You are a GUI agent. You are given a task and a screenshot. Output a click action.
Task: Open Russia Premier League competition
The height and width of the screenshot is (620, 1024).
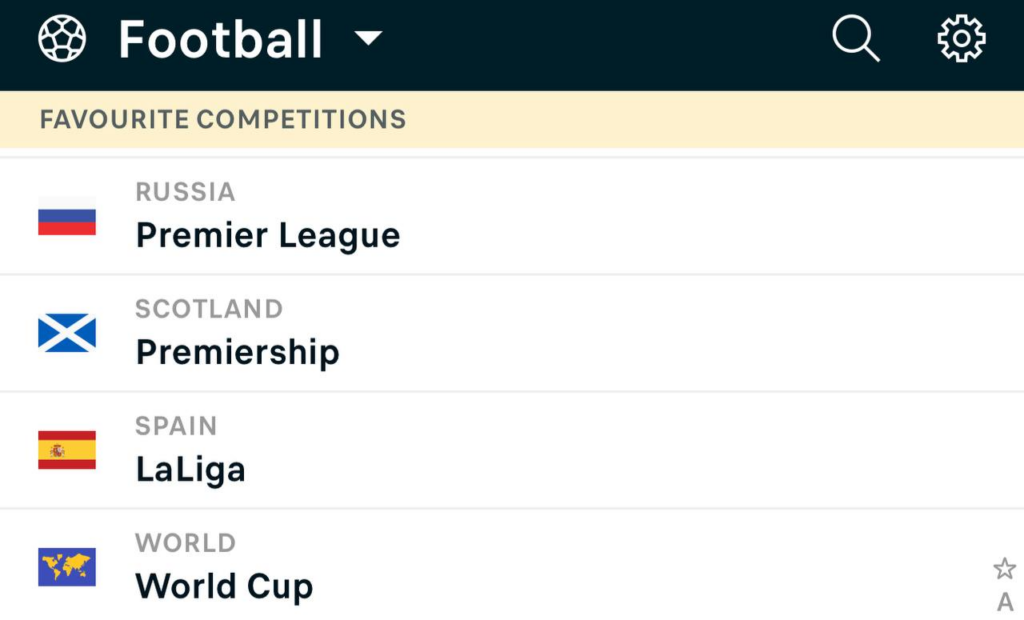pos(512,216)
